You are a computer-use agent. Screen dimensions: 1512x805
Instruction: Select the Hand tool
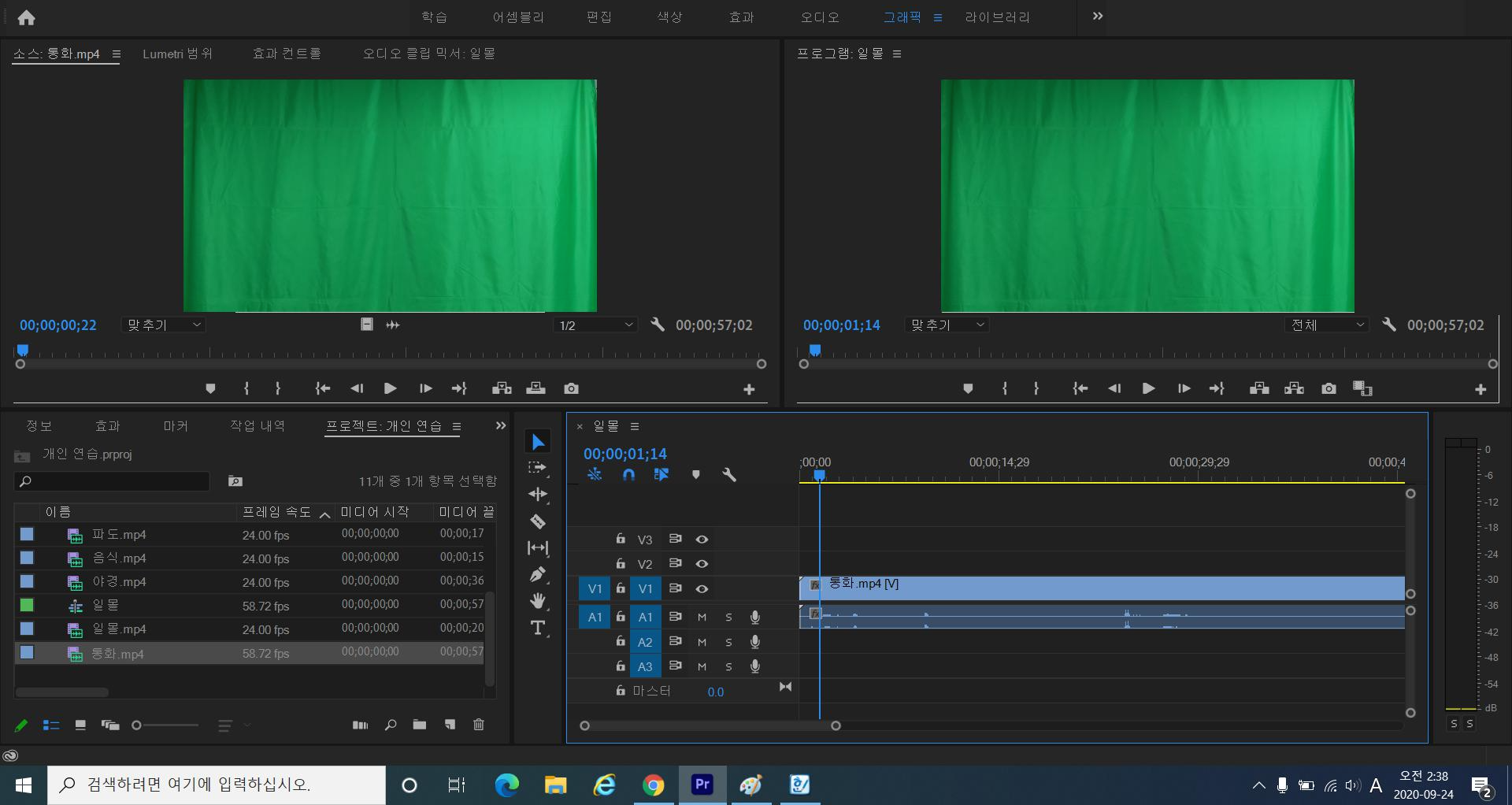pos(538,601)
